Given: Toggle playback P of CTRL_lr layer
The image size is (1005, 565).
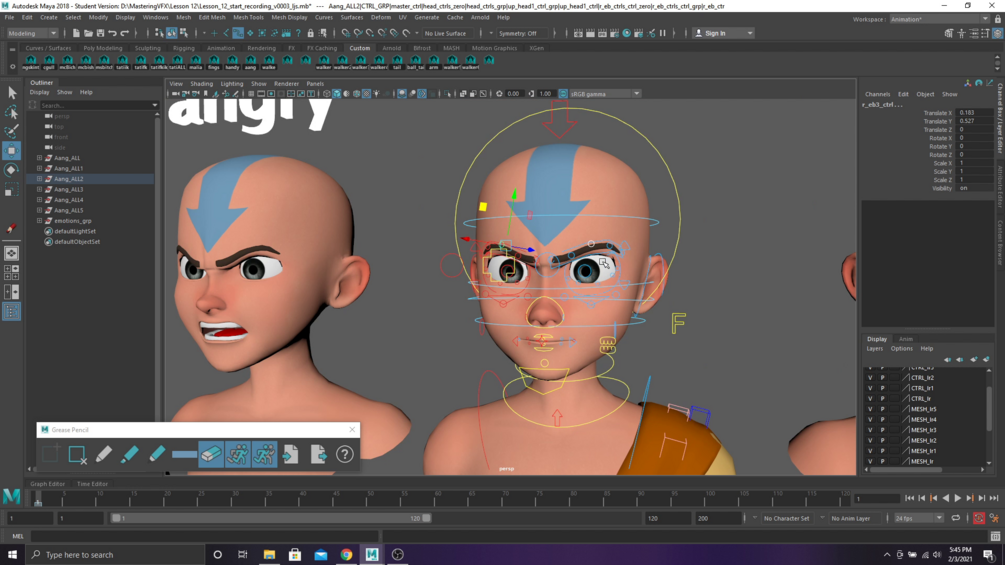Looking at the screenshot, I should pos(882,398).
